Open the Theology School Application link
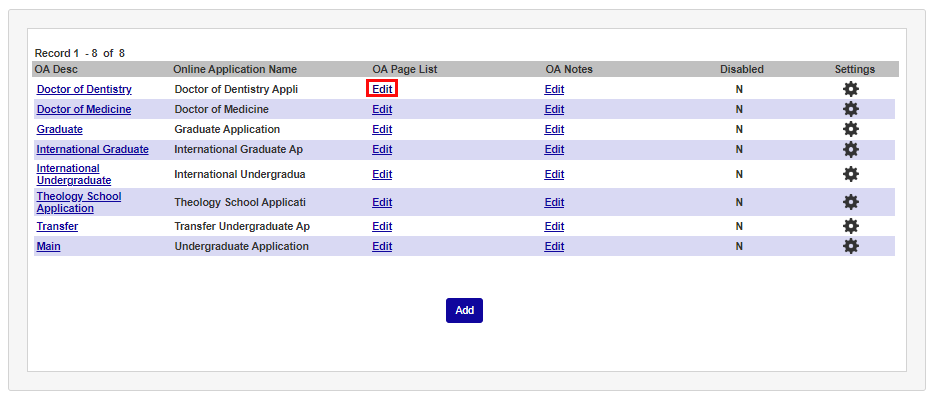This screenshot has width=936, height=399. point(79,202)
